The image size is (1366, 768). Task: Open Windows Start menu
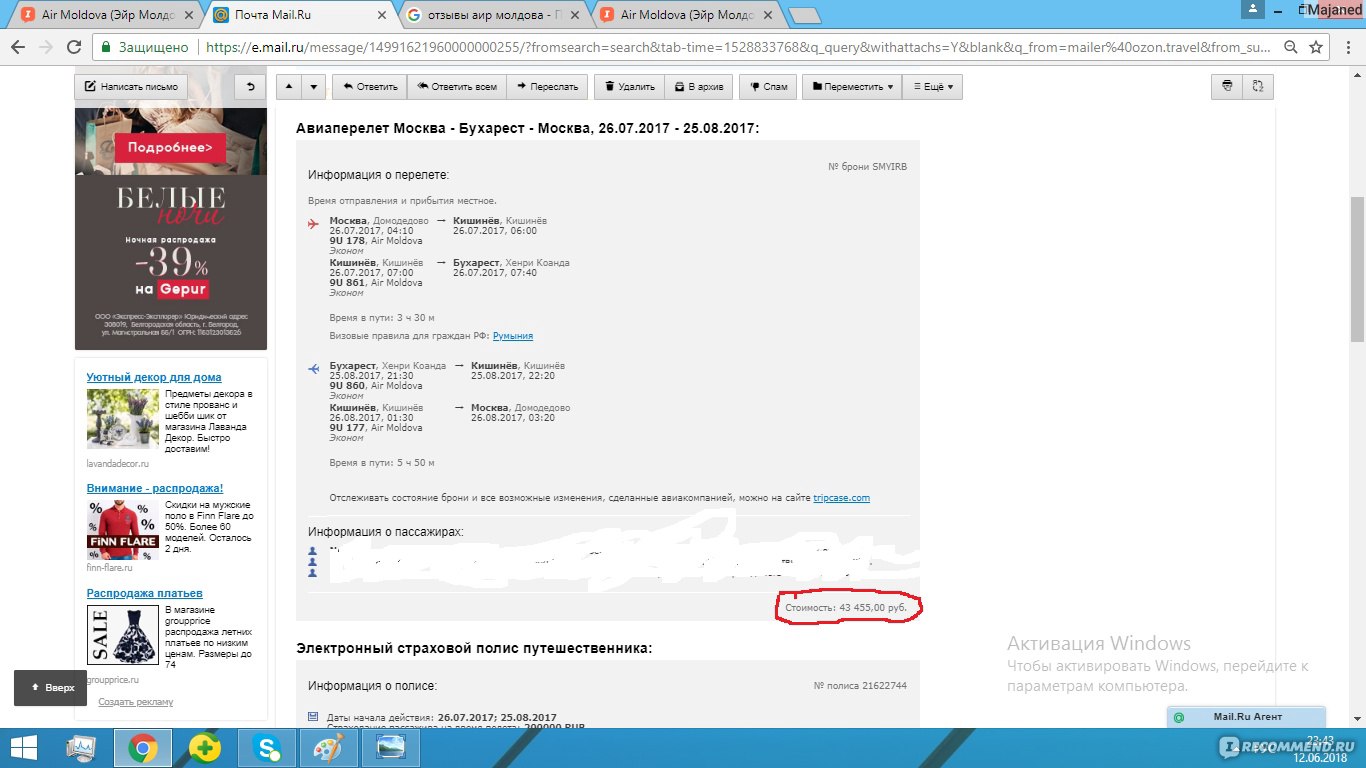pos(25,748)
